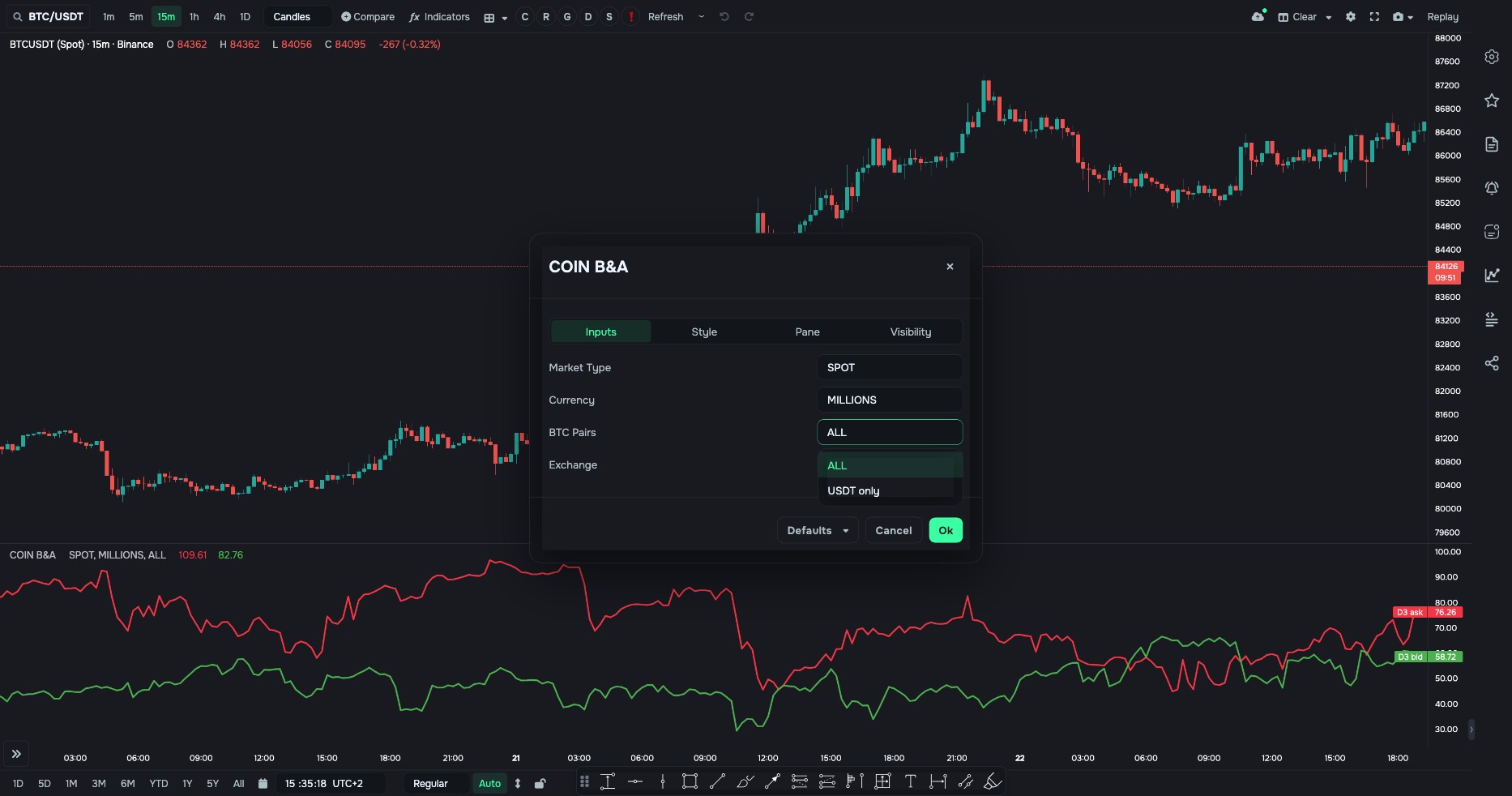Undo the last chart action
1512x796 pixels.
[724, 16]
